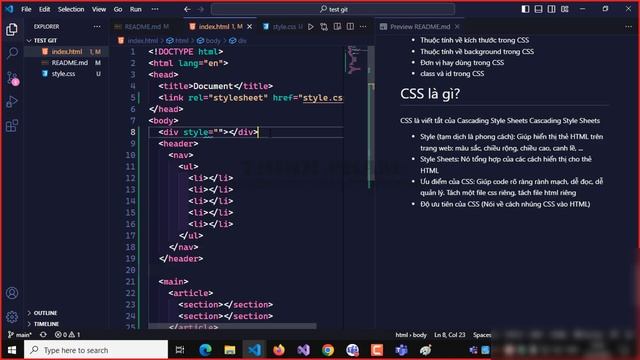Screen dimensions: 640x360
Task: Open index.html in the Explorer tree
Action: (x=67, y=51)
